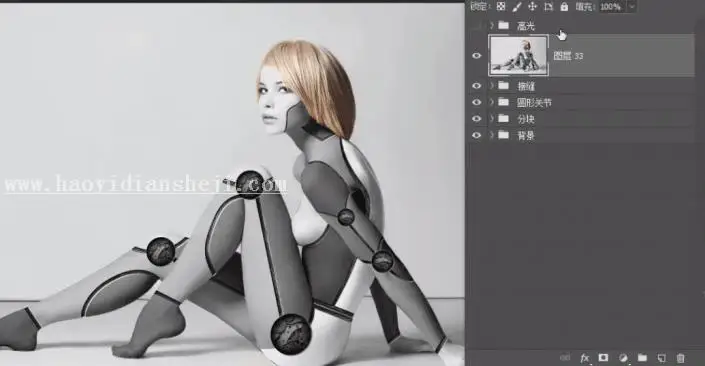Screen dimensions: 705x366
Task: Select the 分块 group name
Action: 526,119
